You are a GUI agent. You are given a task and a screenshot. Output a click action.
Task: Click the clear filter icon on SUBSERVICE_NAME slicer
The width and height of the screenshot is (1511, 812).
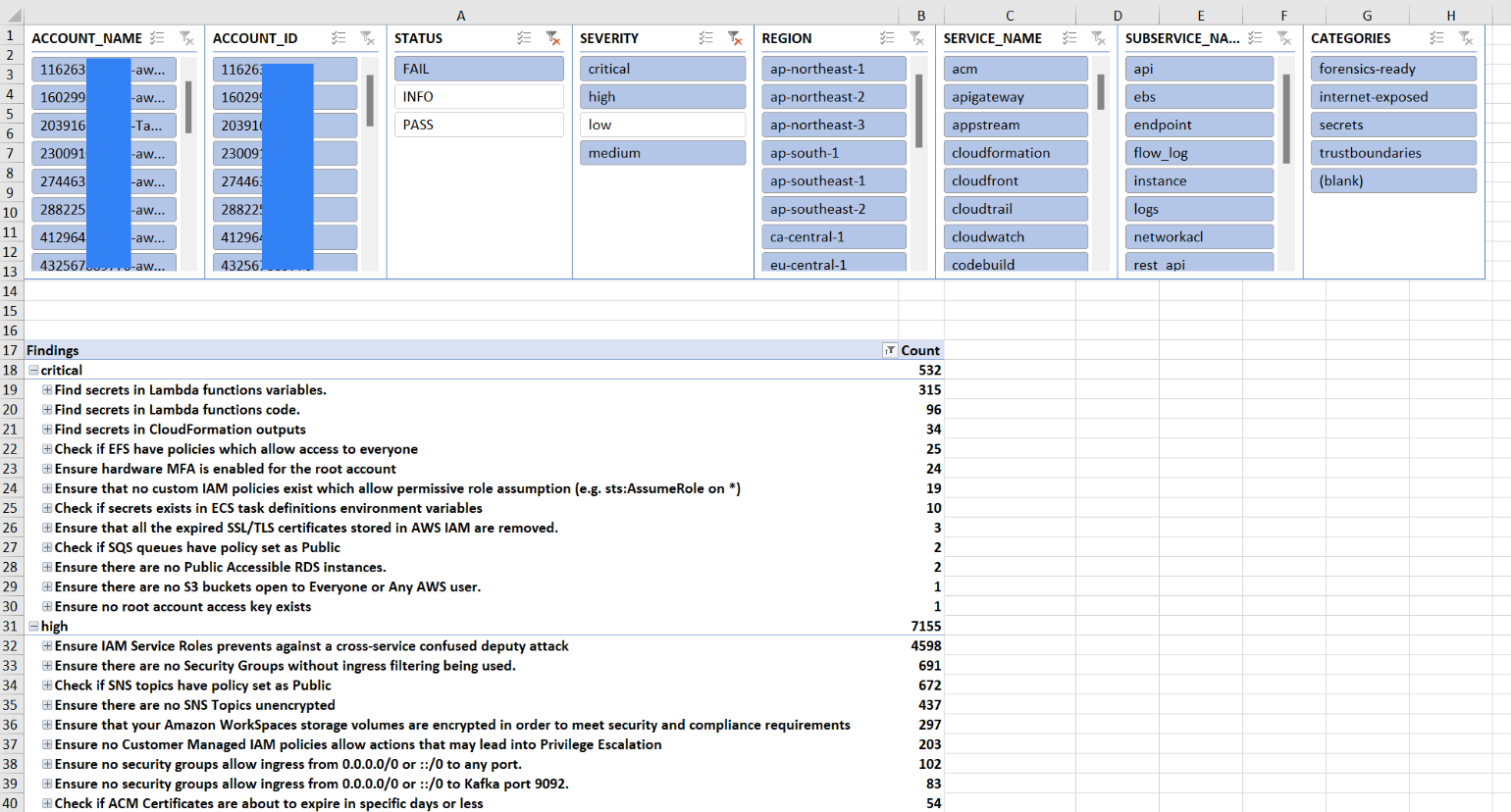click(1283, 38)
